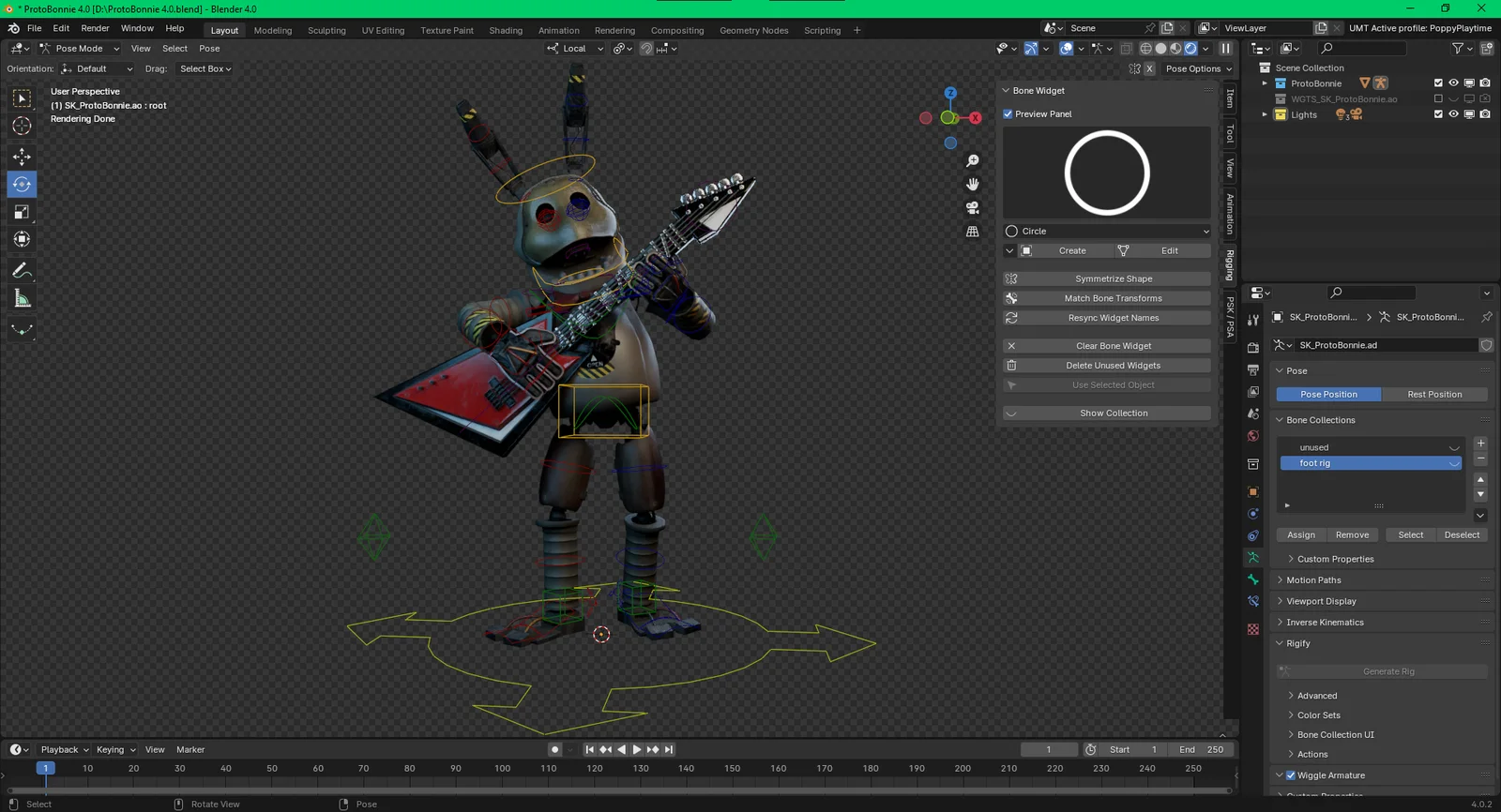Open the Render properties tab icon

point(1253,348)
